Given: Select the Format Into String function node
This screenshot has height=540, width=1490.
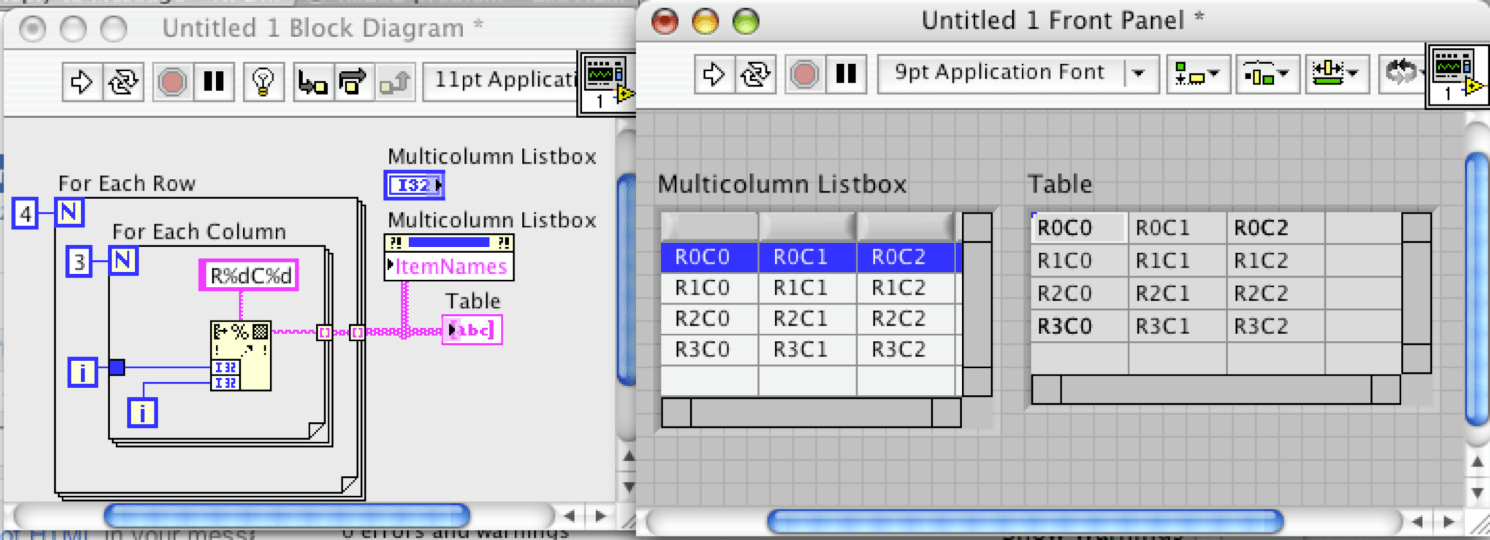Looking at the screenshot, I should click(240, 356).
